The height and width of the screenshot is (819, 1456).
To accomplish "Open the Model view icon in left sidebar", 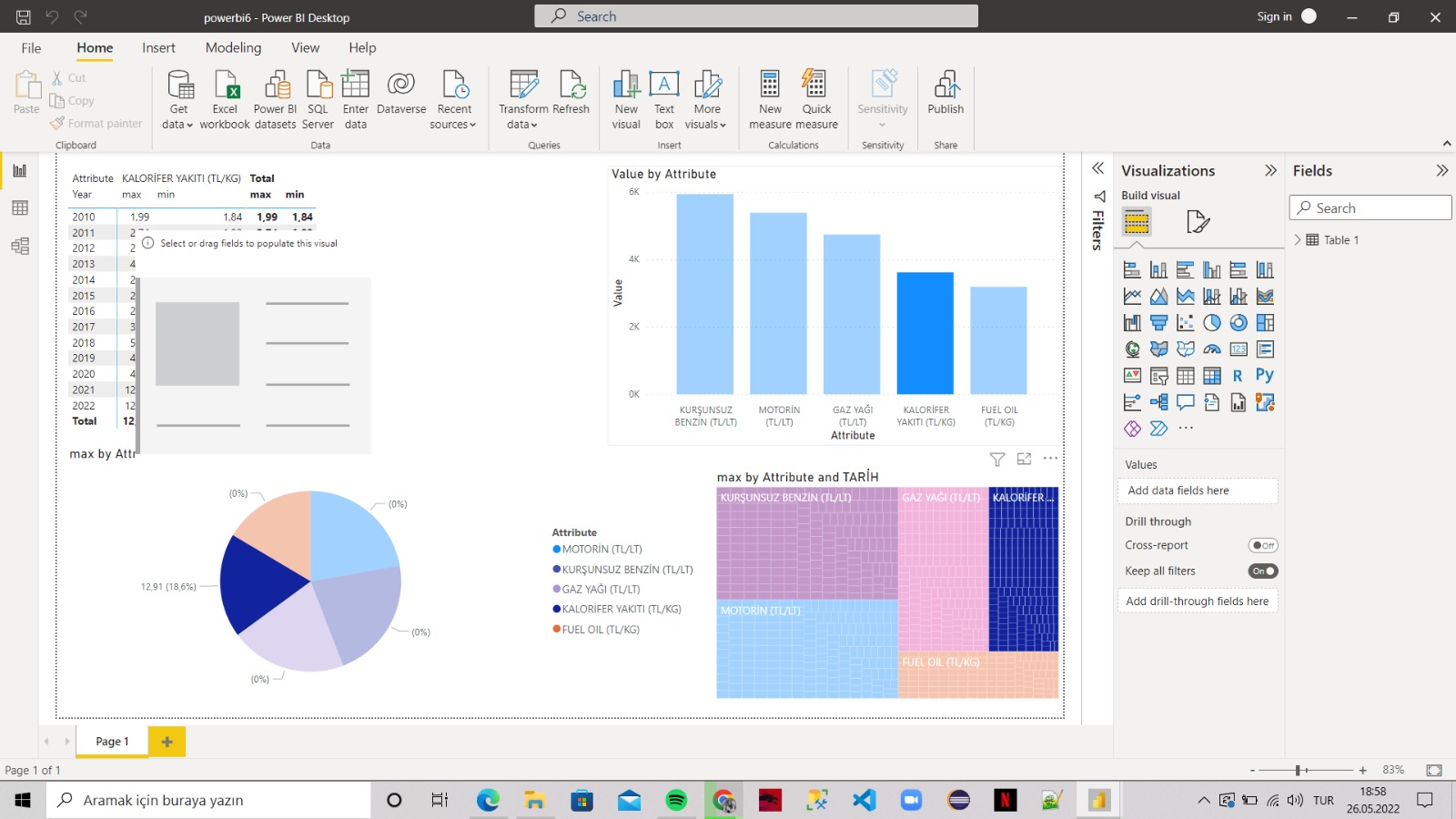I will [x=19, y=246].
